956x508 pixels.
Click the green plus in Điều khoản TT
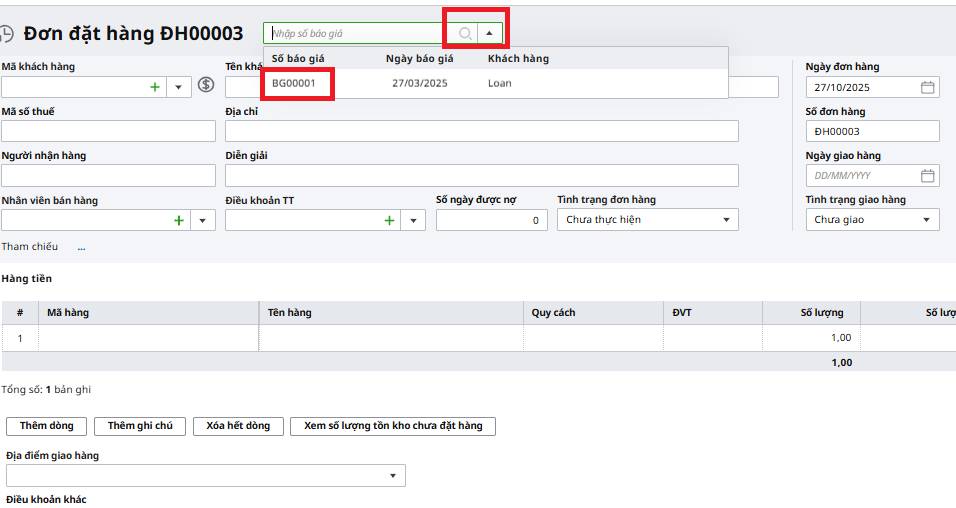point(389,220)
